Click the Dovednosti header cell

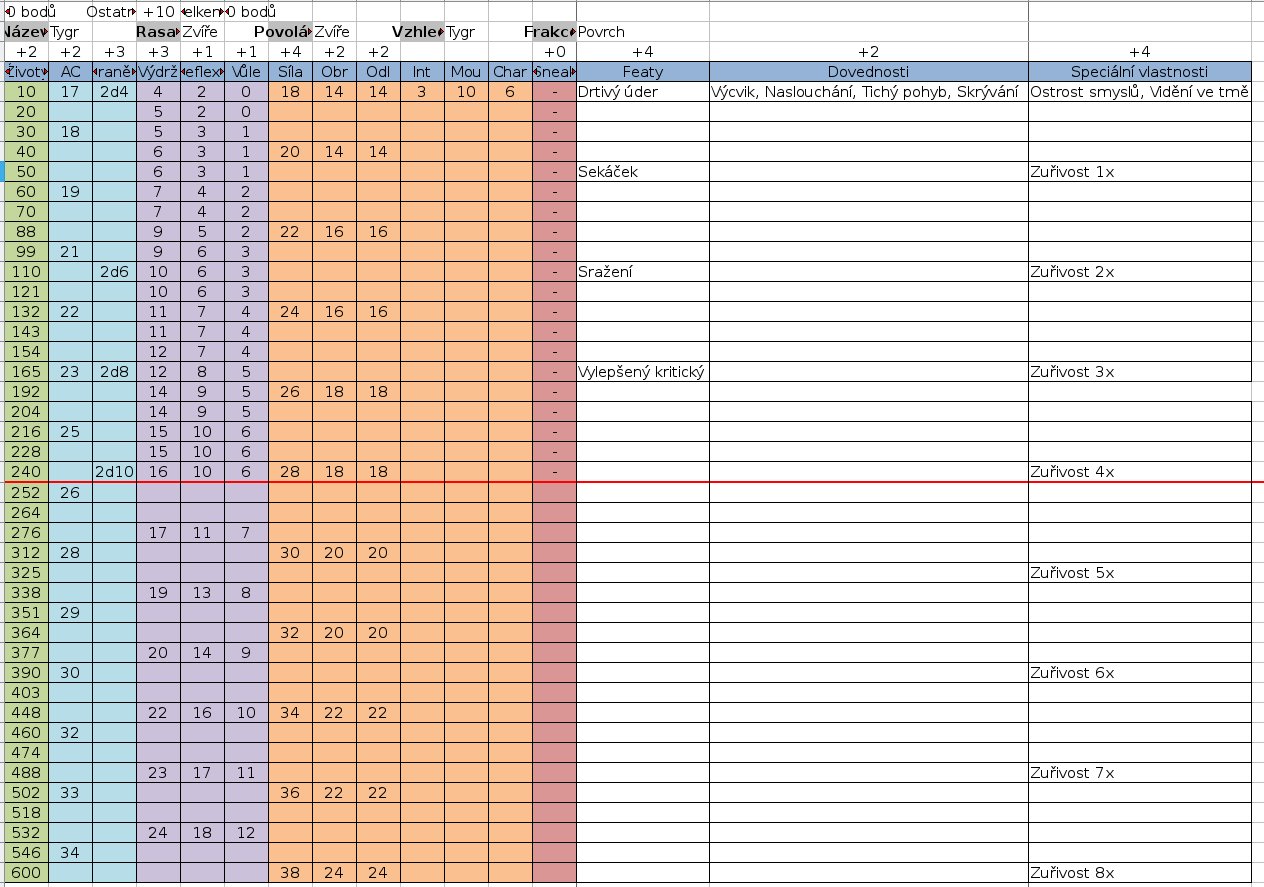point(868,72)
